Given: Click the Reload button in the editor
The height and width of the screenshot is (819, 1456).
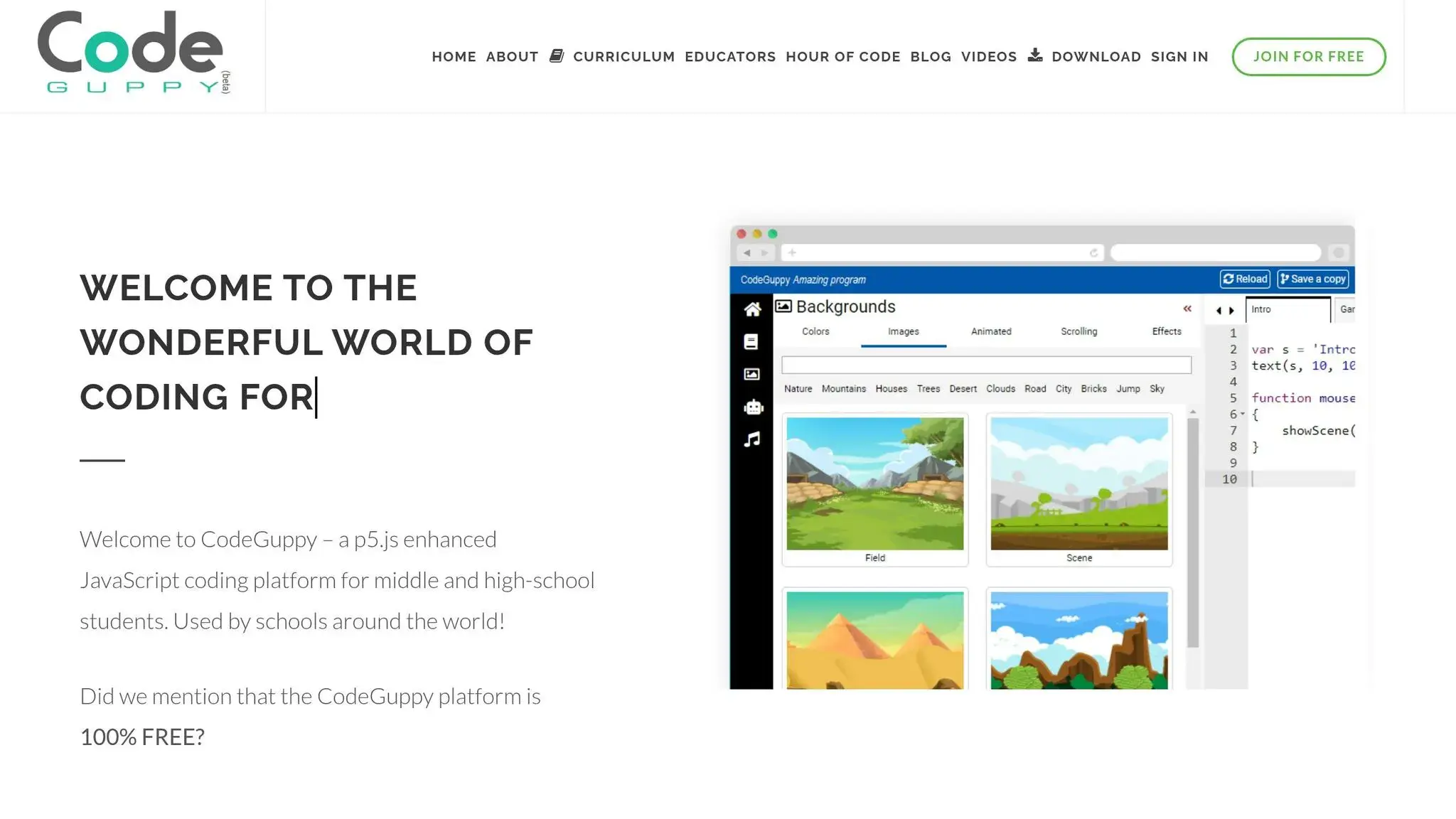Looking at the screenshot, I should pyautogui.click(x=1245, y=279).
